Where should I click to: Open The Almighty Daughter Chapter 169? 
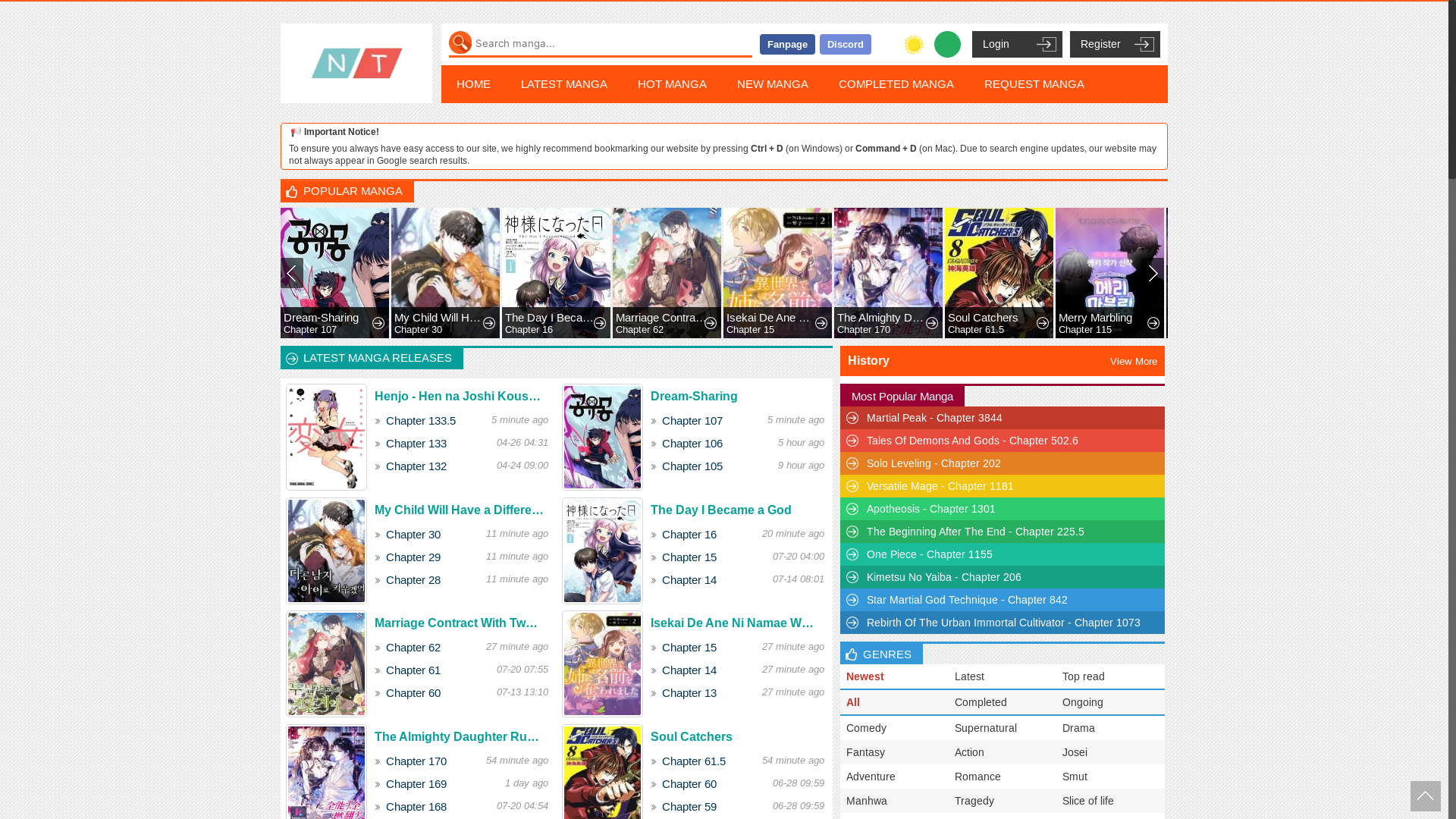416,784
